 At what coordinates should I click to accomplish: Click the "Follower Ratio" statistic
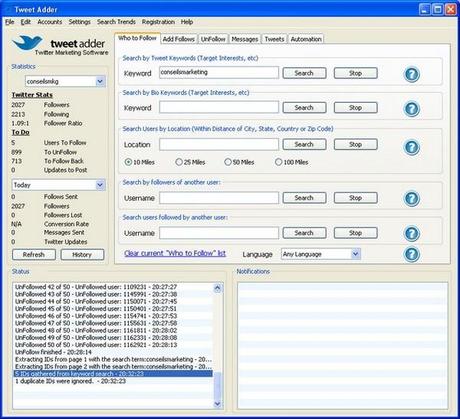[x=63, y=123]
